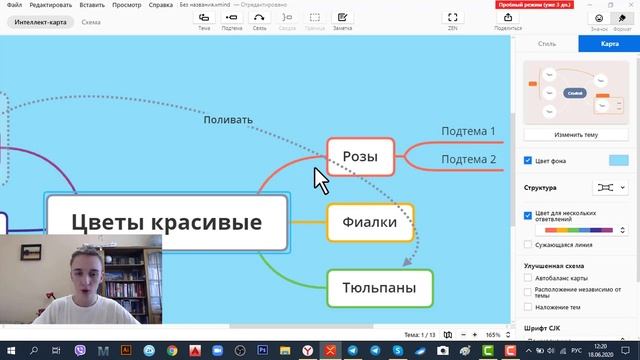Zoom in with the plus icon
Screen dimensions: 640x360
point(475,335)
